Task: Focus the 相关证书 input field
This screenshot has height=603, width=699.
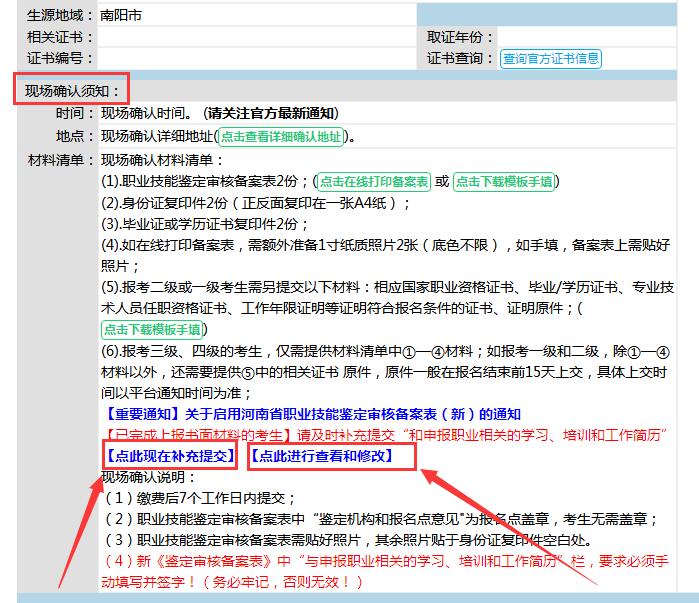Action: pyautogui.click(x=255, y=37)
